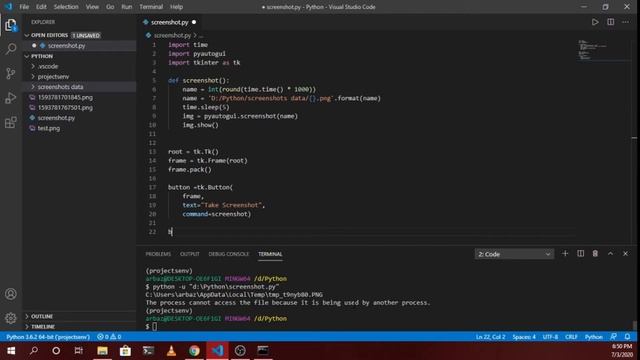Split the editor to the right
Image resolution: width=640 pixels, height=360 pixels.
pos(611,22)
